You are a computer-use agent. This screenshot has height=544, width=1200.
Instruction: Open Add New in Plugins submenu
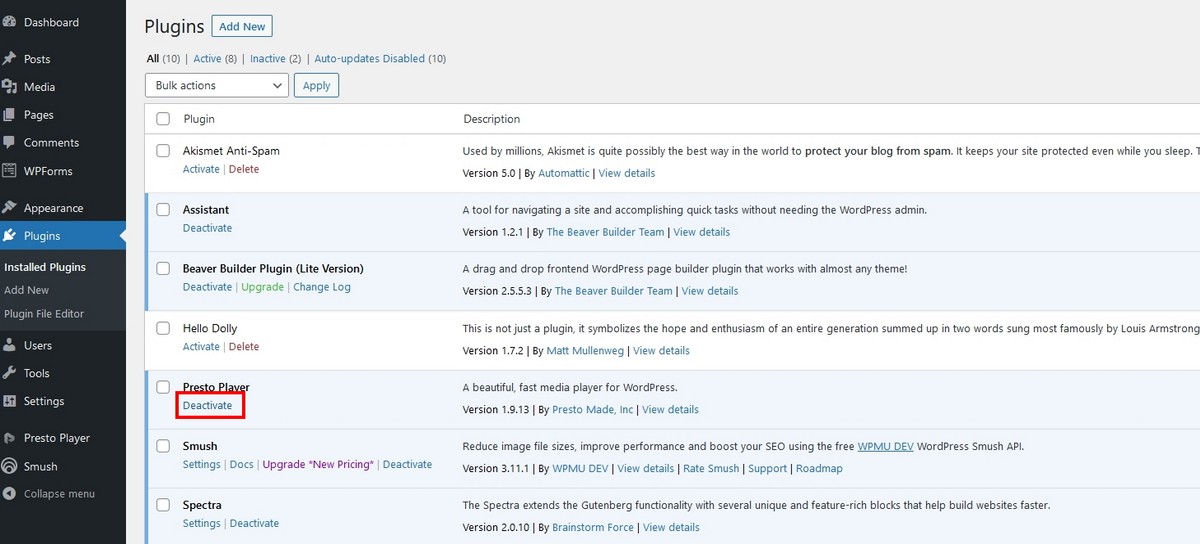[26, 290]
